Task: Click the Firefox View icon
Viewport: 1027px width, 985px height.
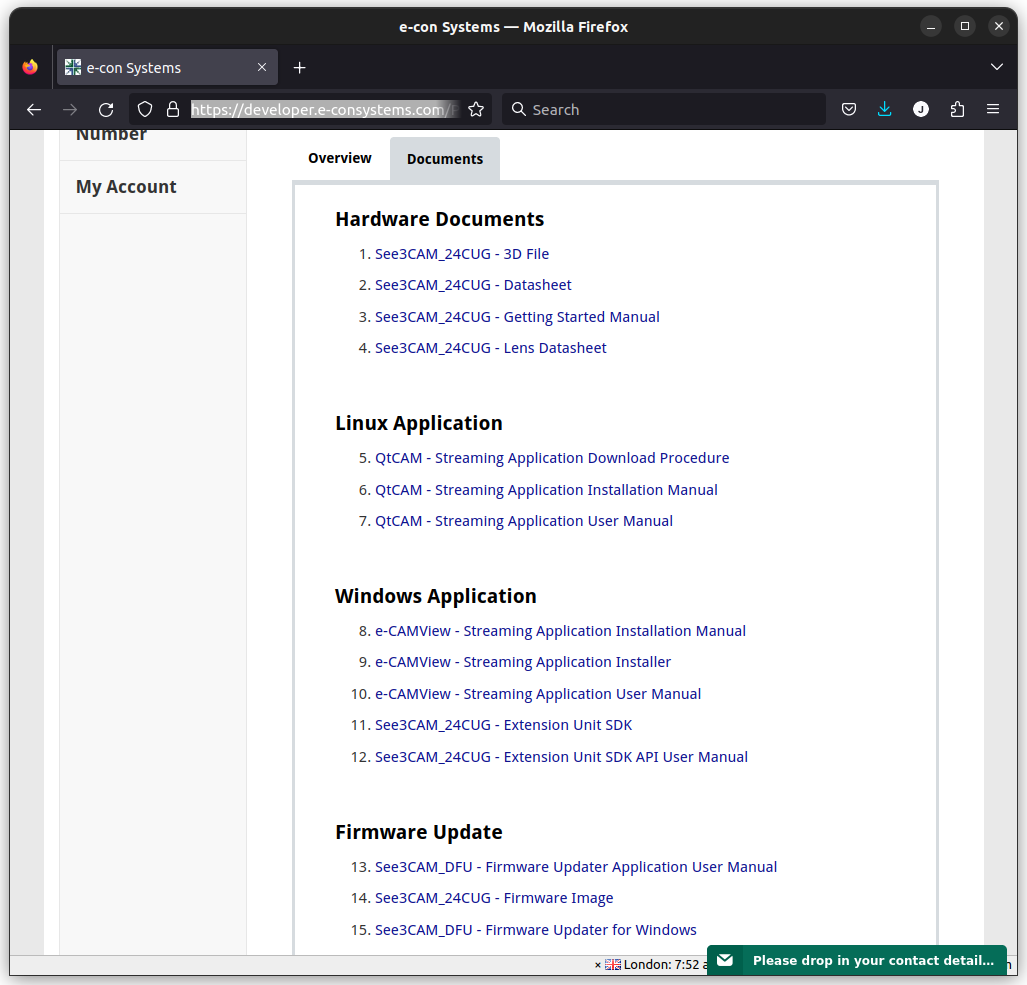Action: click(x=30, y=67)
